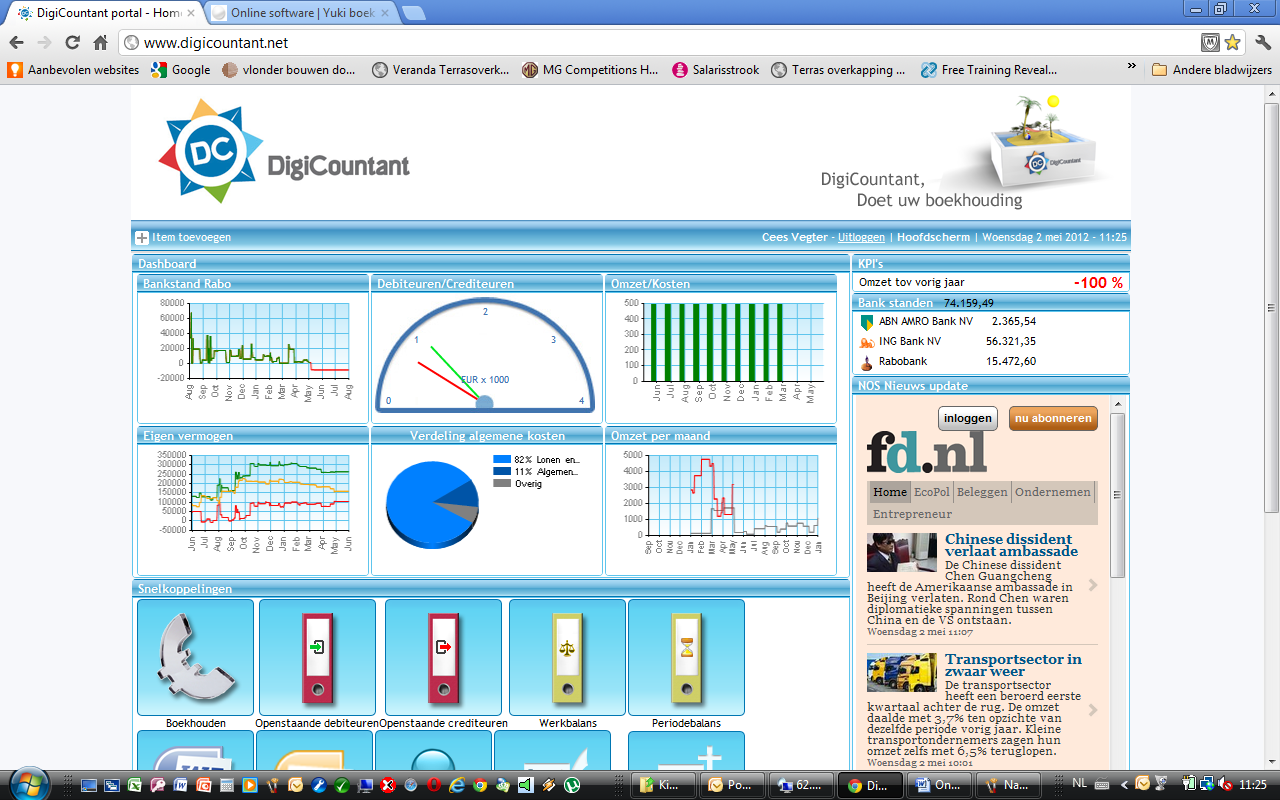Select the Entrepreneur tab on fd.nl widget
The image size is (1280, 800).
912,514
